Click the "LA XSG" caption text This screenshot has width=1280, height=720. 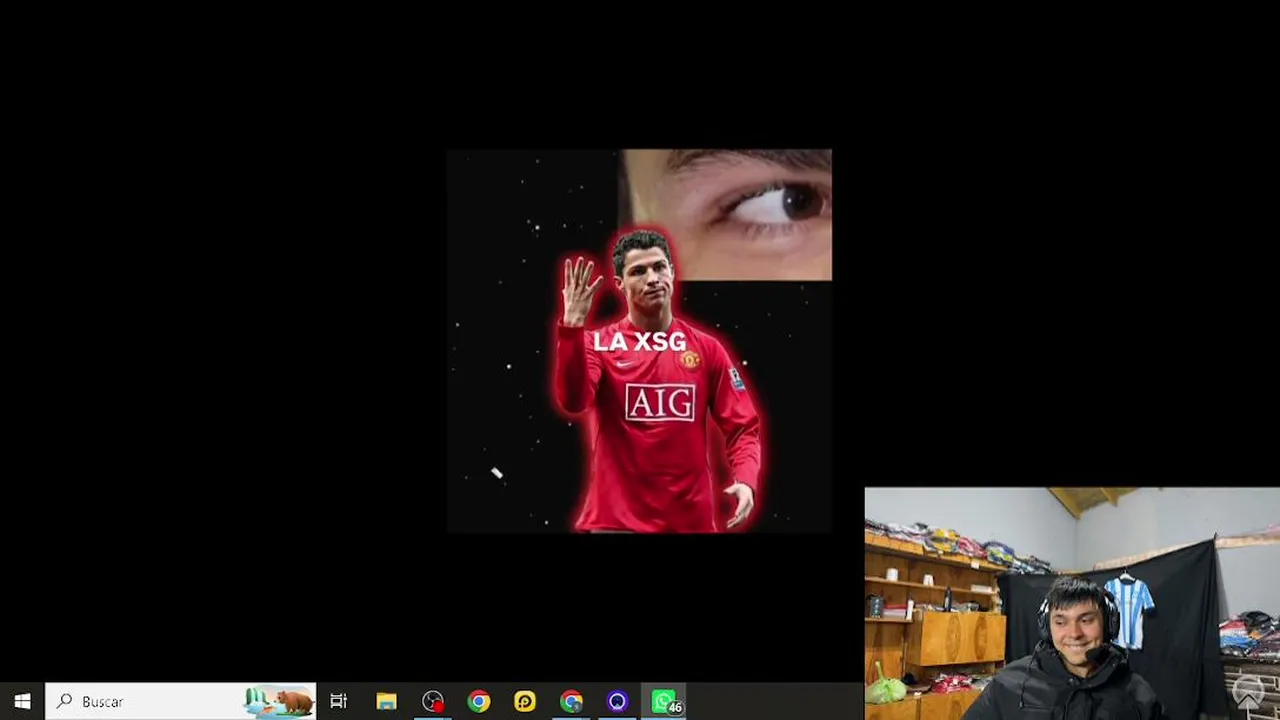tap(640, 342)
